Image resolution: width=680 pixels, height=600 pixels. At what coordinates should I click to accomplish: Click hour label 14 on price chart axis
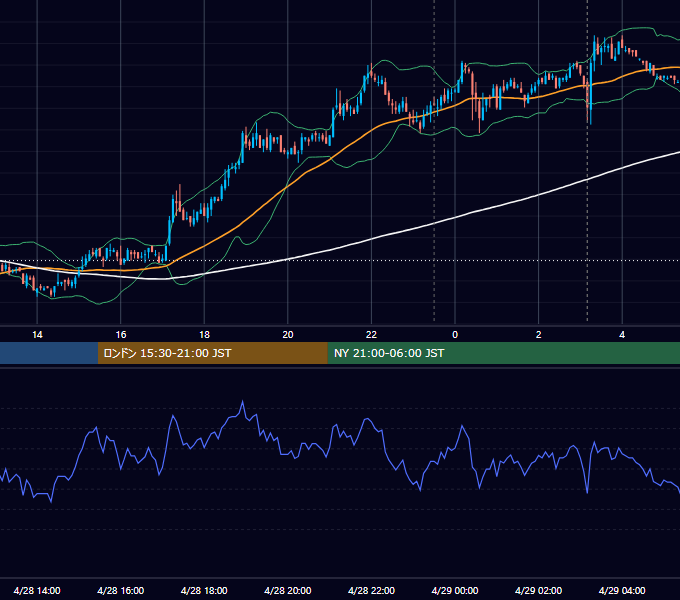(x=37, y=335)
